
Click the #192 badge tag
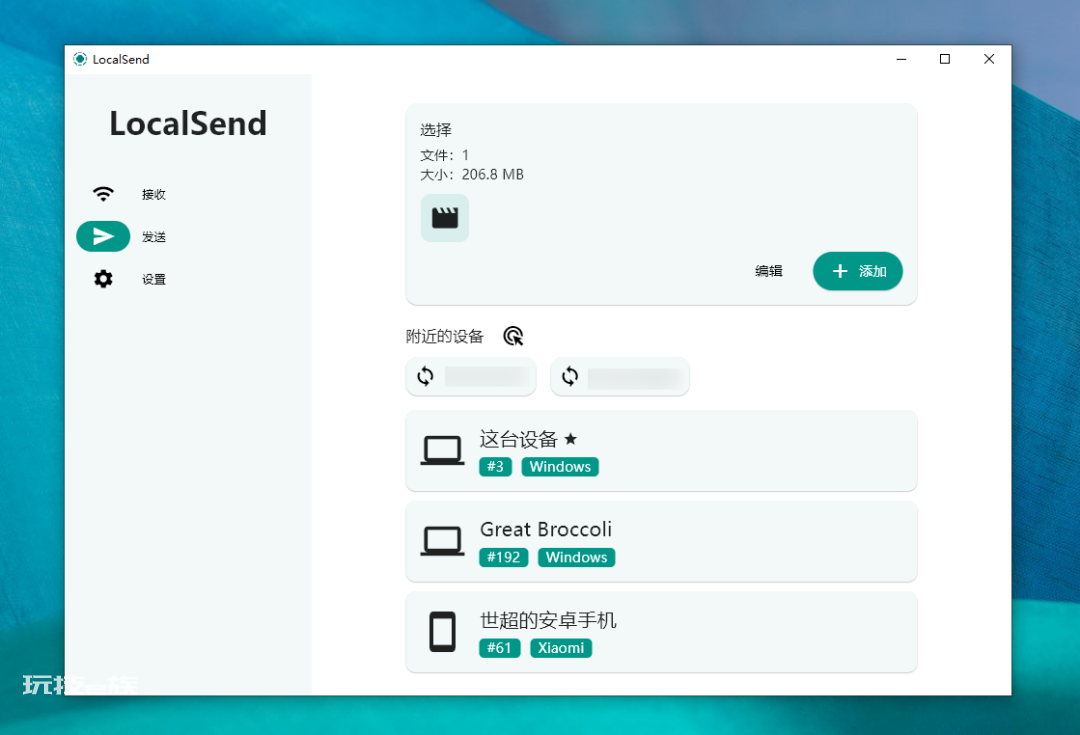(x=503, y=557)
